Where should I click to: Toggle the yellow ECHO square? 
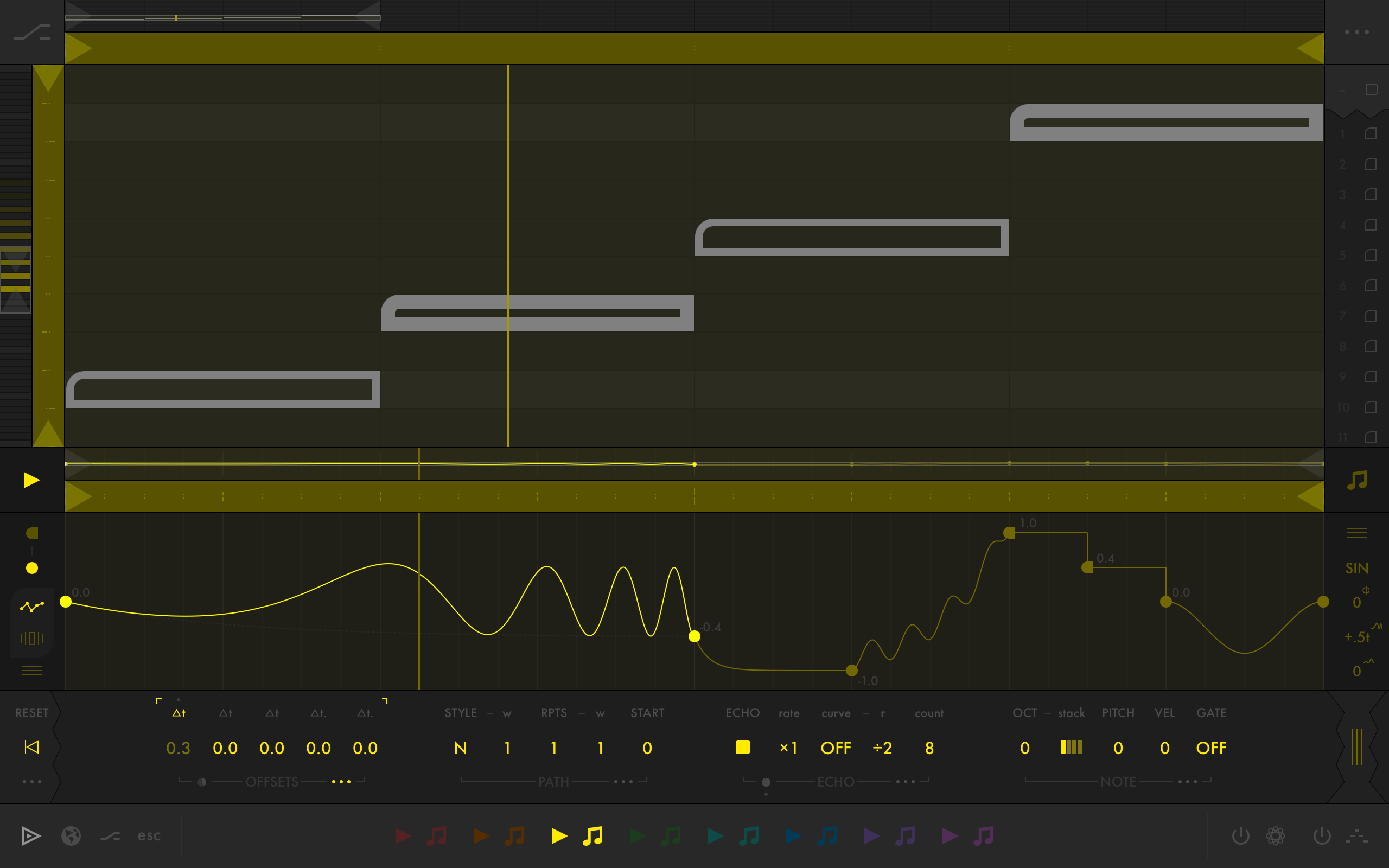point(742,747)
